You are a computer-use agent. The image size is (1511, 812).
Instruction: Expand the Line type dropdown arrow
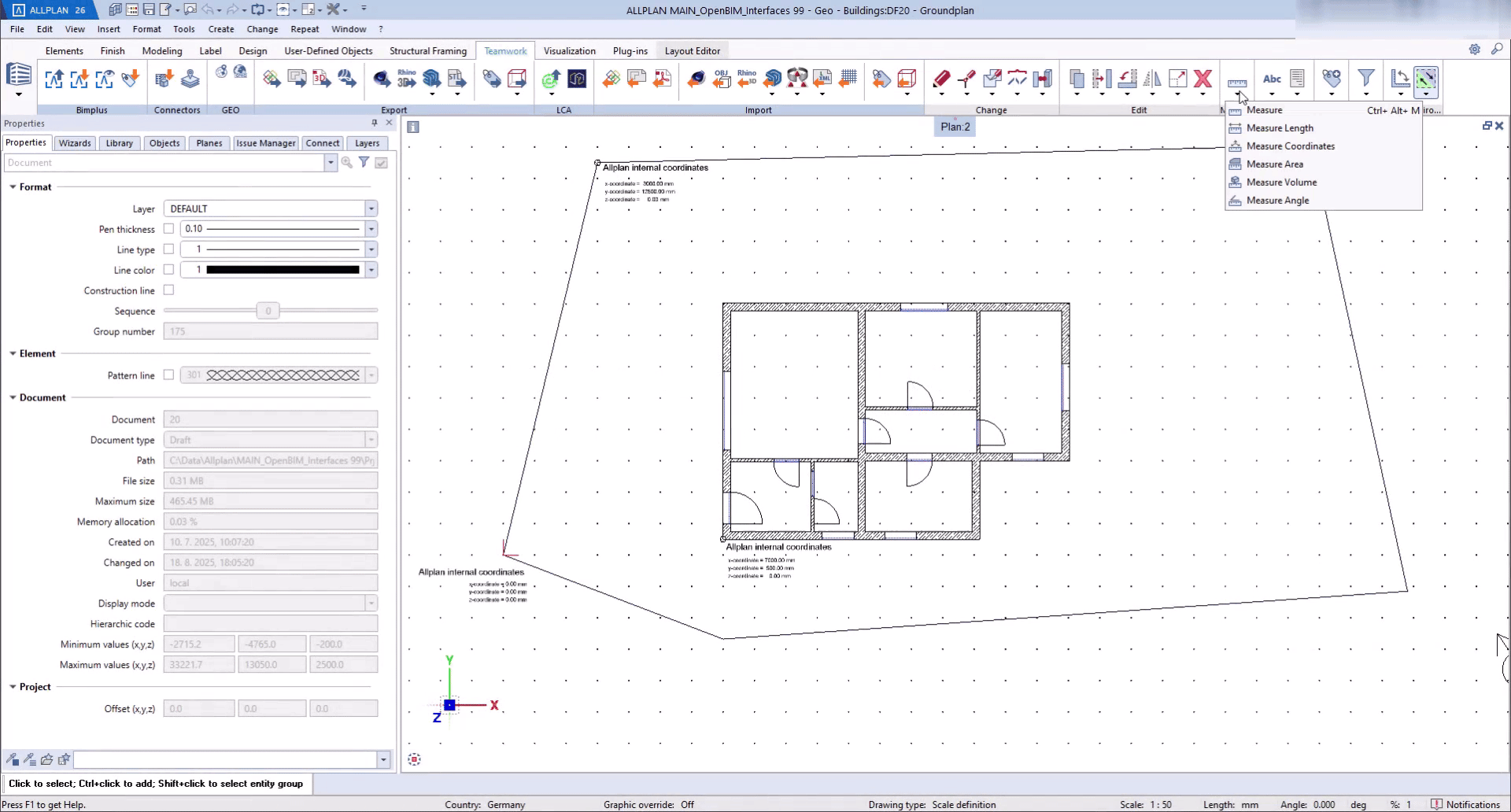[371, 249]
